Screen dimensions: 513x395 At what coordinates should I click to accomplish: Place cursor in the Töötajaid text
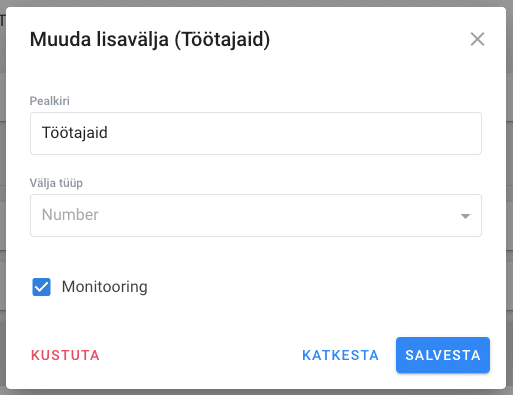75,133
